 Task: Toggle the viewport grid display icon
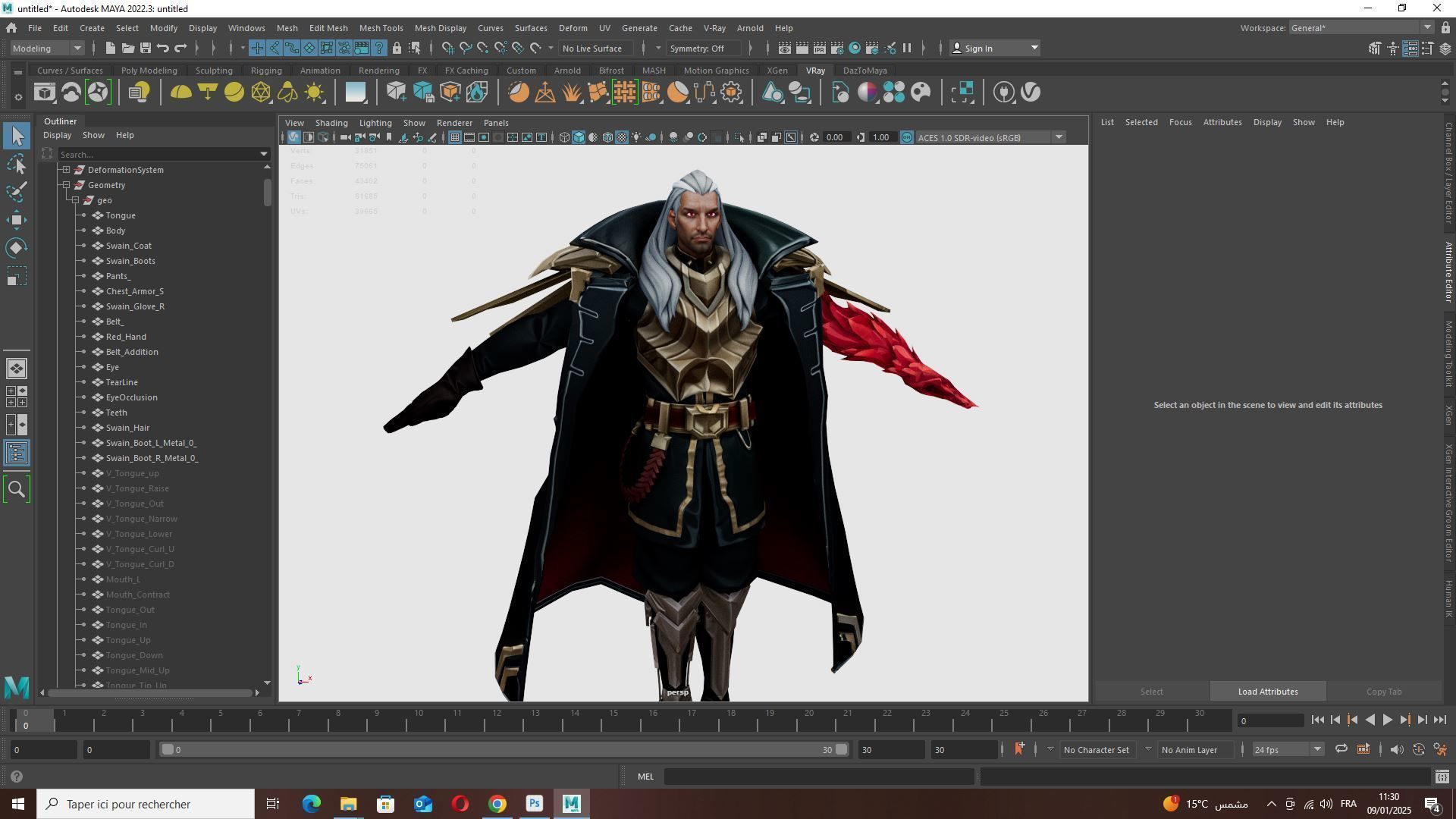pyautogui.click(x=454, y=137)
